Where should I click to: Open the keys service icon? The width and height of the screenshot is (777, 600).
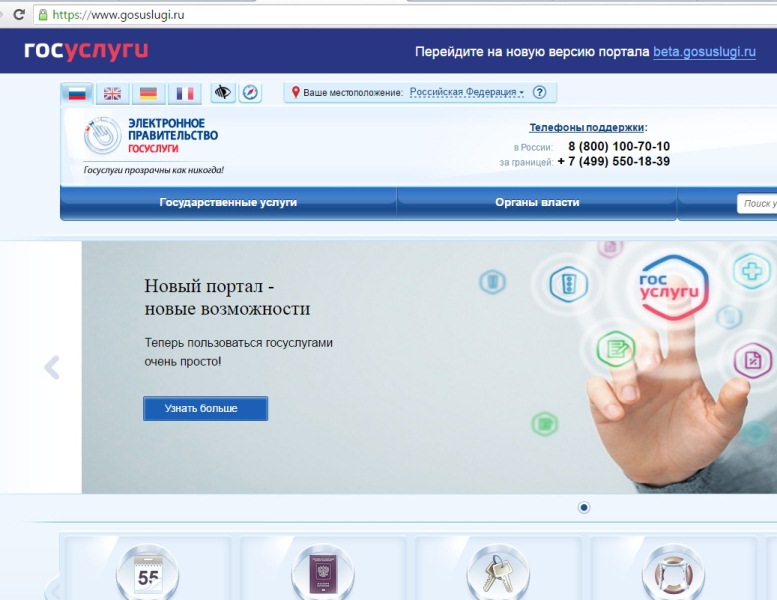[x=498, y=574]
